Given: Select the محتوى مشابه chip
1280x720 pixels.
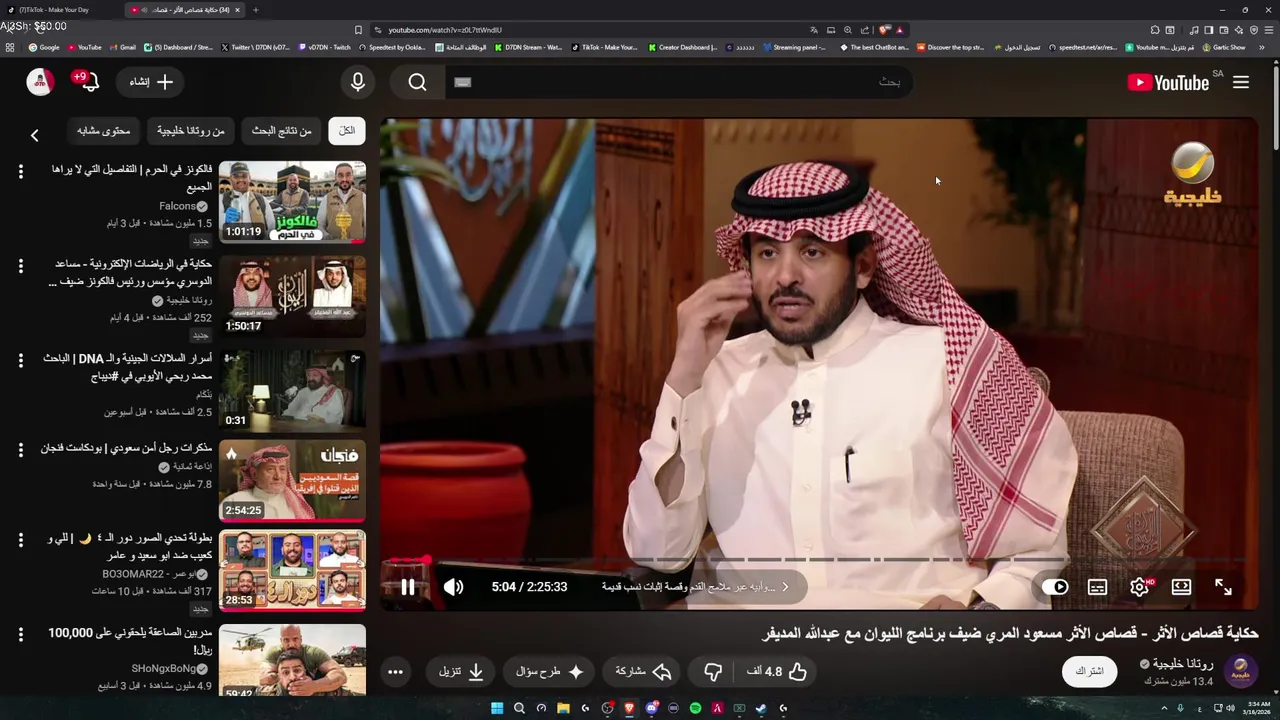Looking at the screenshot, I should [103, 131].
